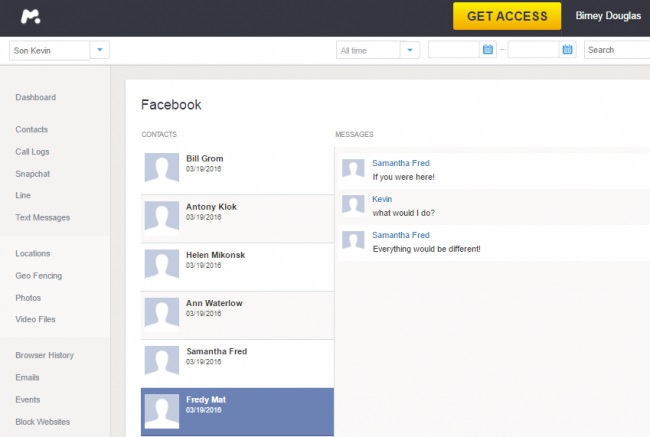Open Block Websites in the sidebar
This screenshot has height=437, width=650.
pos(43,422)
